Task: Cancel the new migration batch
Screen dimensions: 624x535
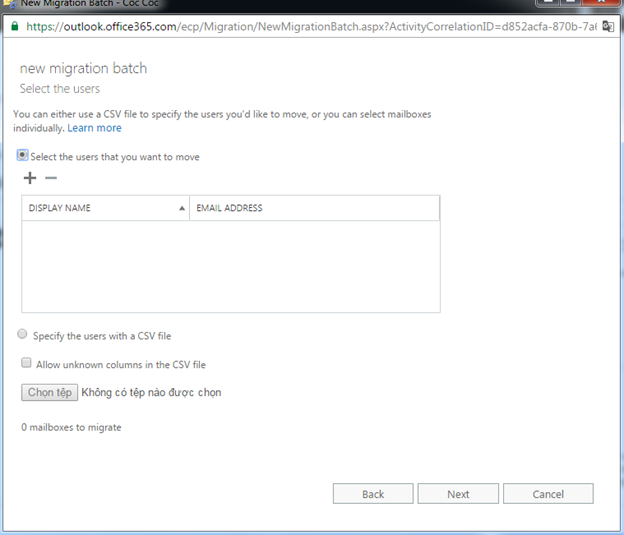Action: 548,494
